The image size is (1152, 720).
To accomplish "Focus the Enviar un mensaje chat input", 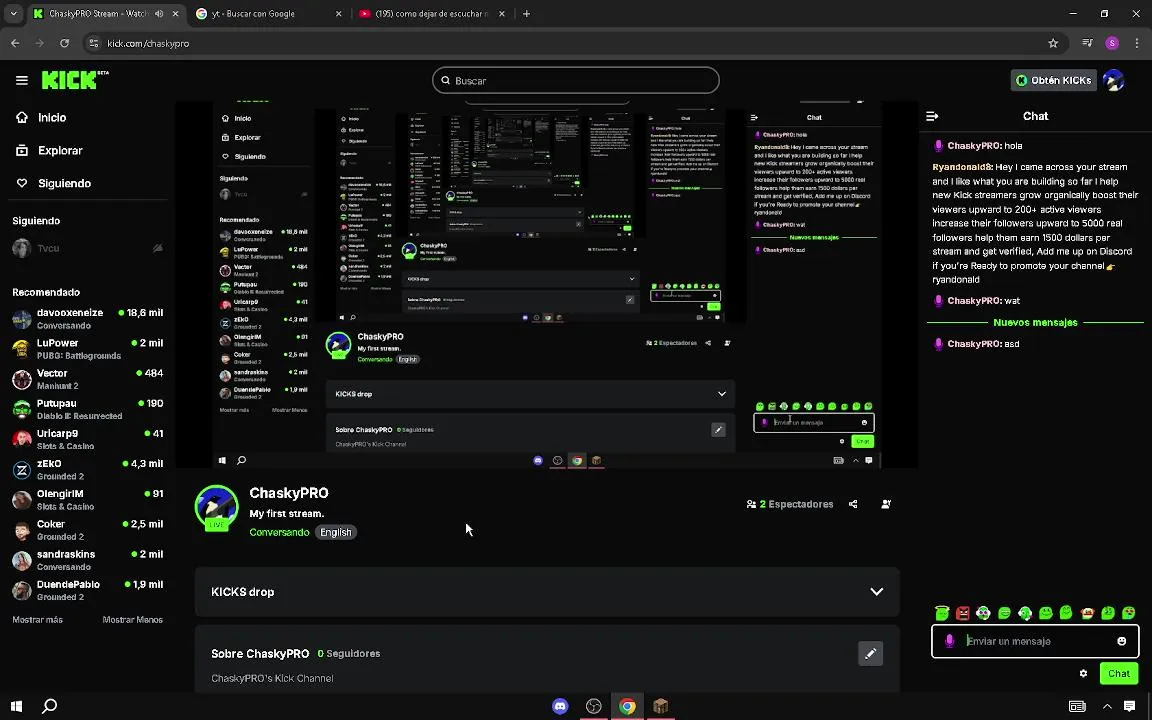I will tap(1034, 641).
